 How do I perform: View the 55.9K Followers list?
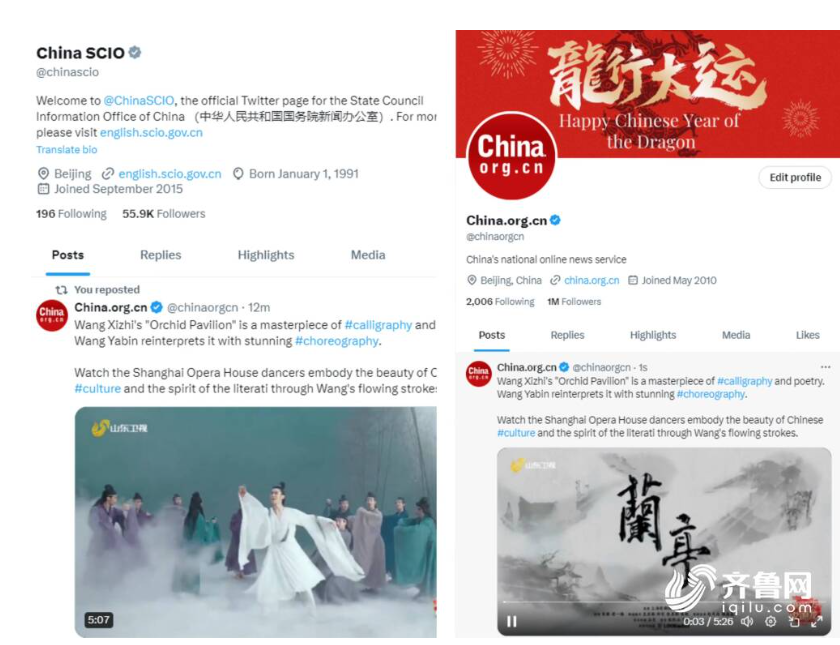pyautogui.click(x=163, y=214)
